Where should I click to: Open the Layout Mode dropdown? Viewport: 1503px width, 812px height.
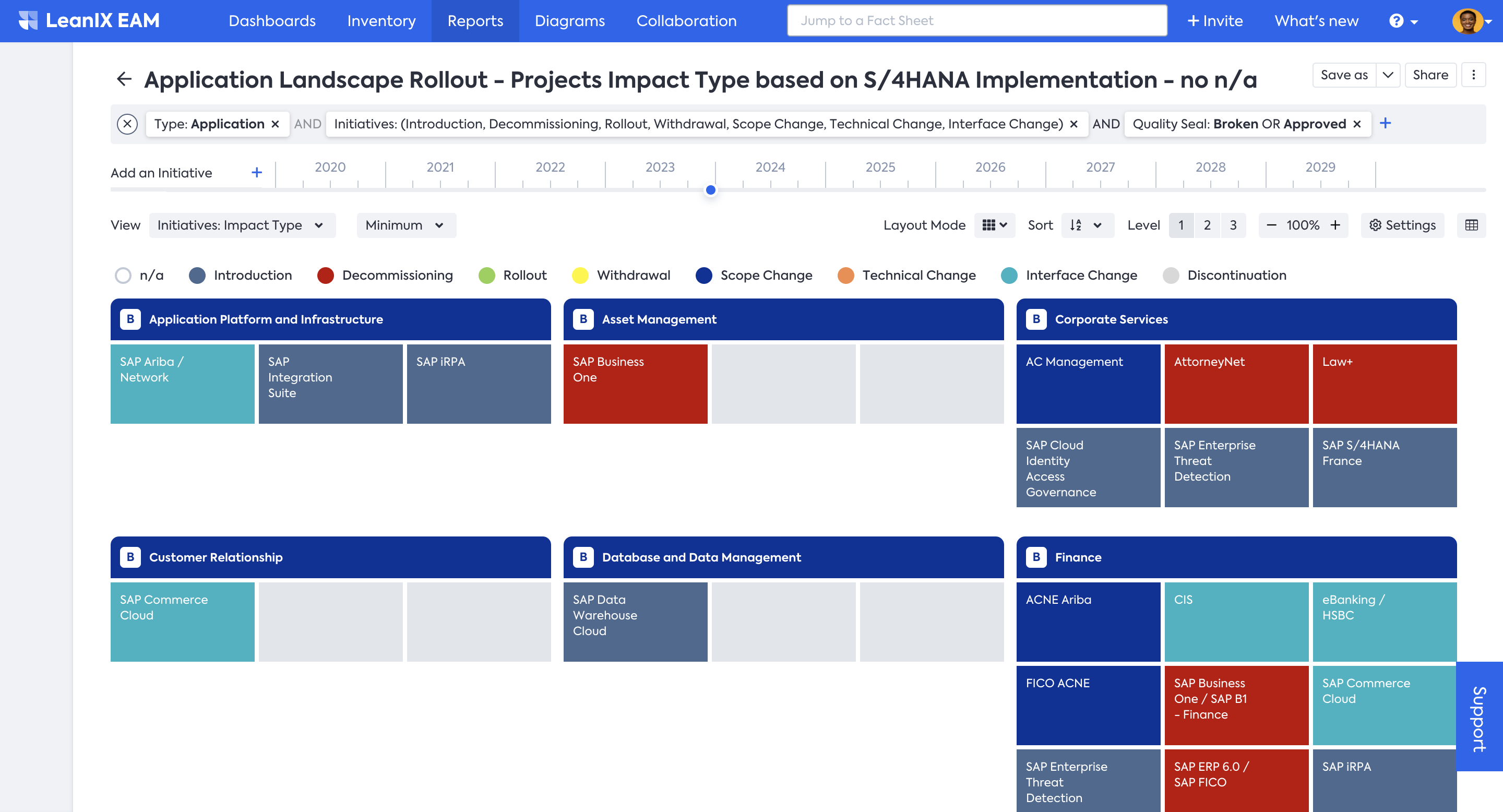coord(995,225)
